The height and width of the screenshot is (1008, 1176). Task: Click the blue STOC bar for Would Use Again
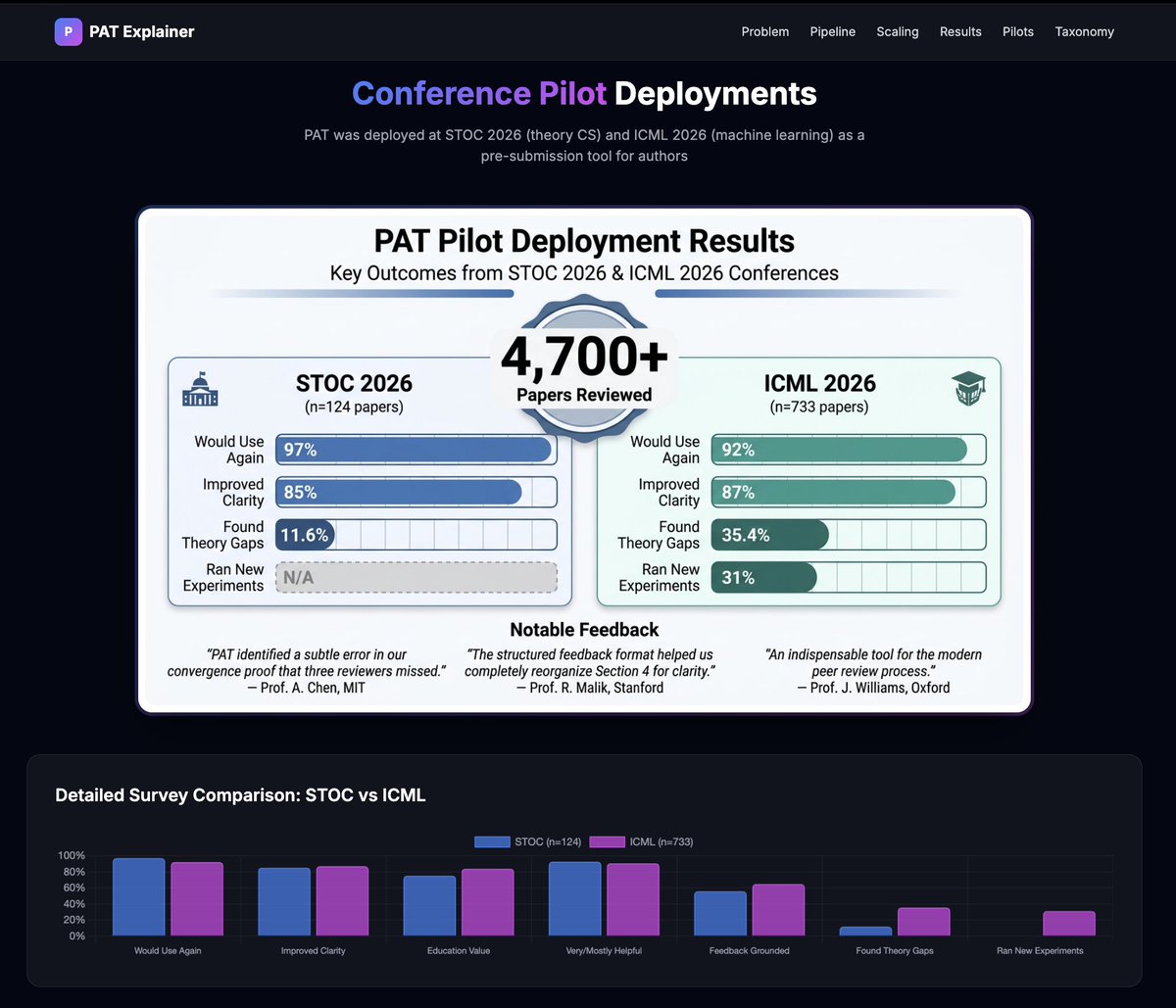click(x=138, y=896)
